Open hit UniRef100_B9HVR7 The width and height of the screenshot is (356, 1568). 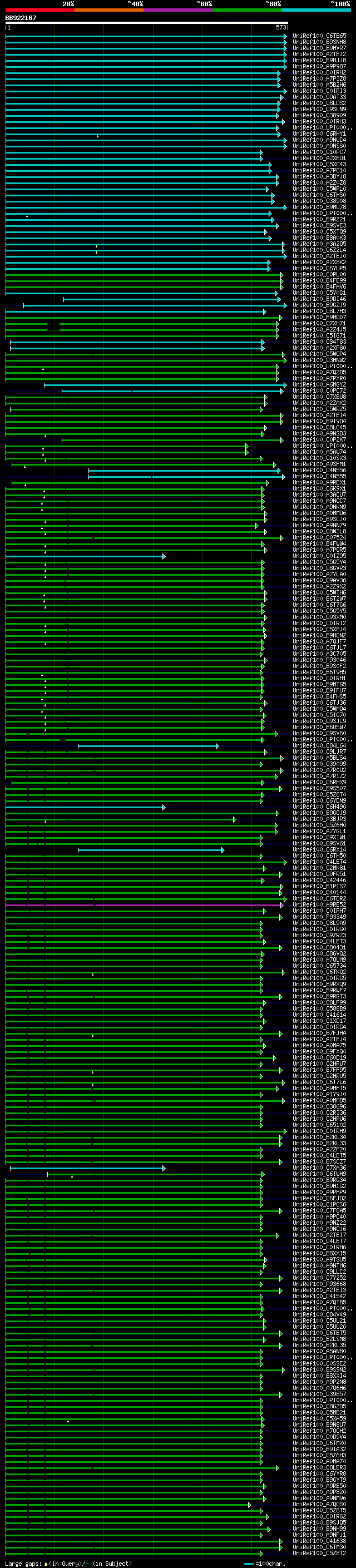(319, 48)
